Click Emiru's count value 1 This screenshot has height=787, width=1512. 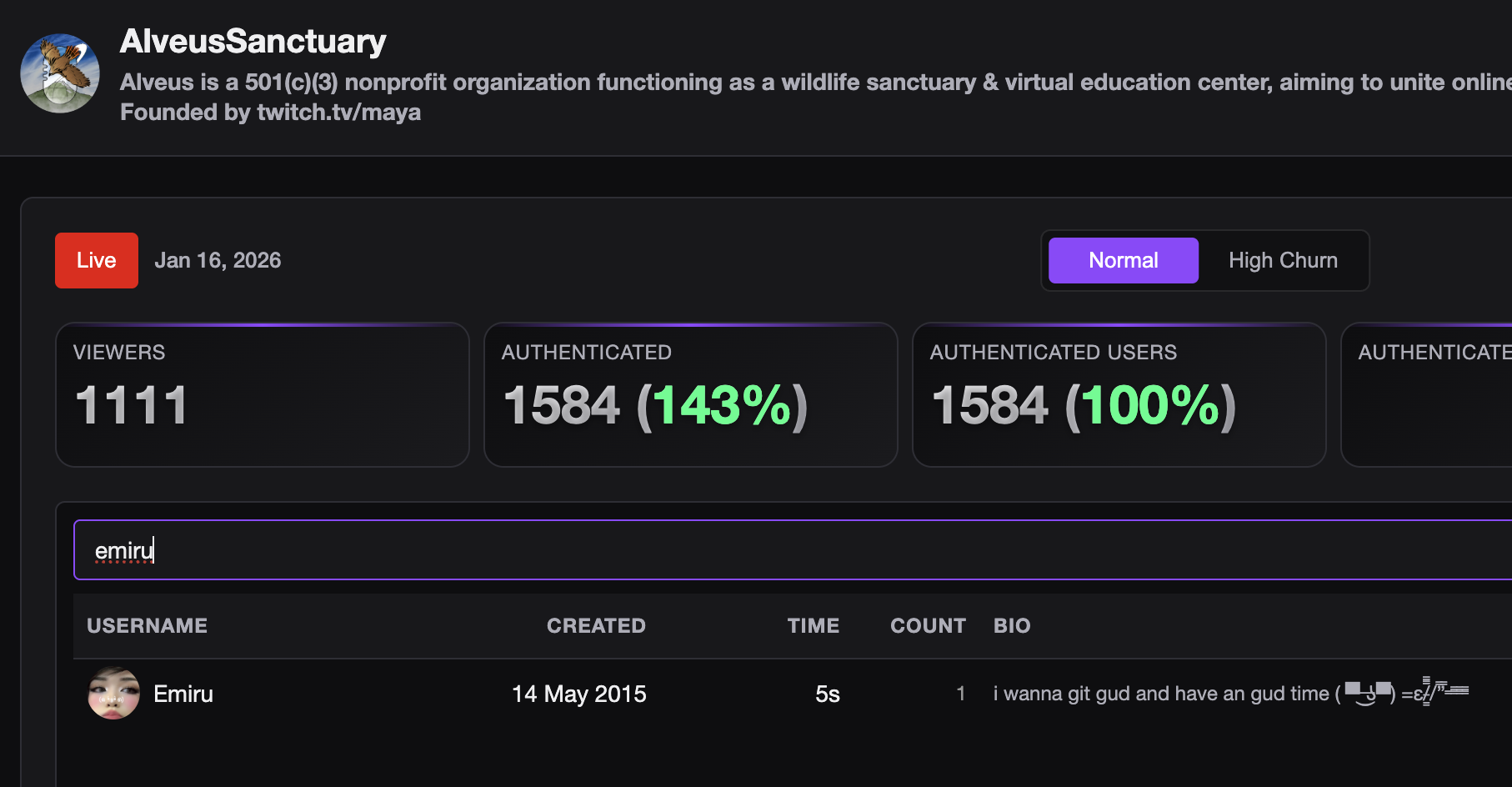(x=961, y=694)
